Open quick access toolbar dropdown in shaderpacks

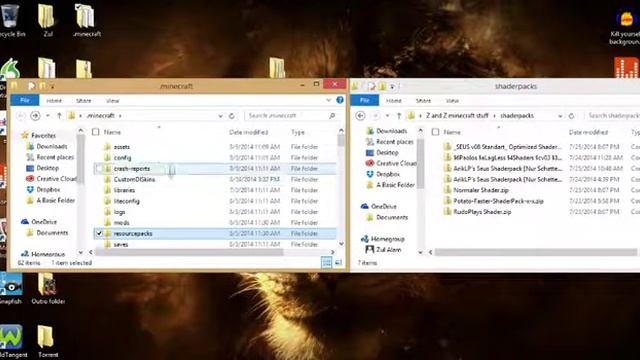pyautogui.click(x=392, y=86)
